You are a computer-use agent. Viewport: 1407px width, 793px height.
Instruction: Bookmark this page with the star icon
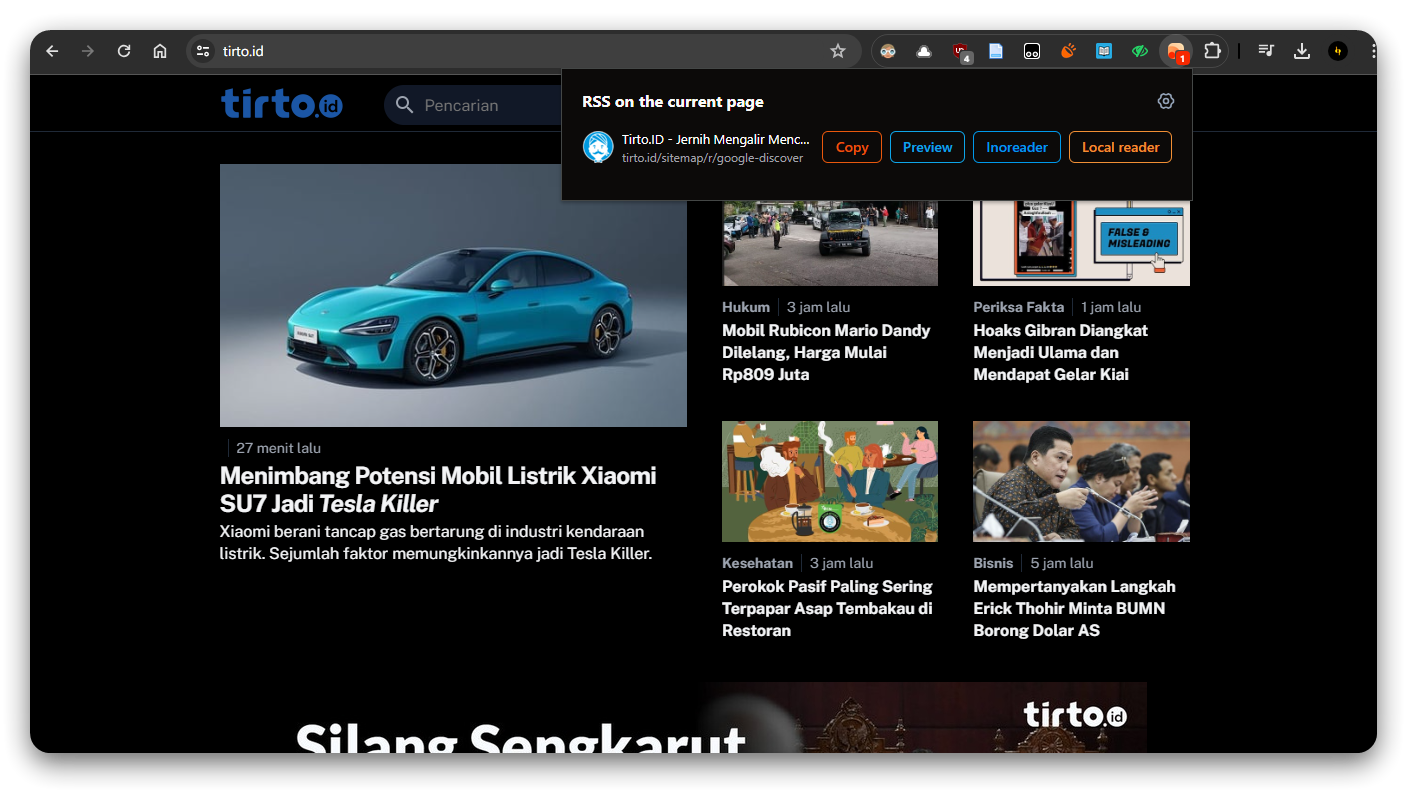838,51
